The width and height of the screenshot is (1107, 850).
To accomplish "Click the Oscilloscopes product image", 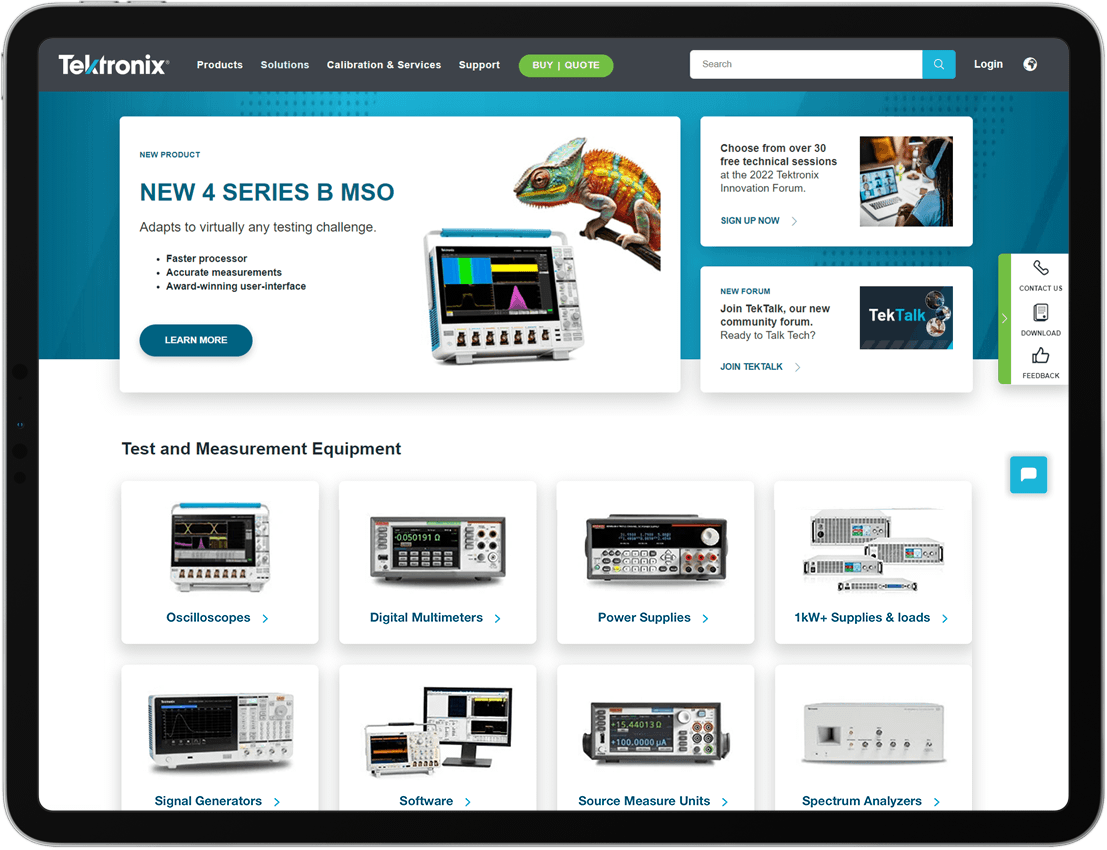I will pyautogui.click(x=220, y=546).
